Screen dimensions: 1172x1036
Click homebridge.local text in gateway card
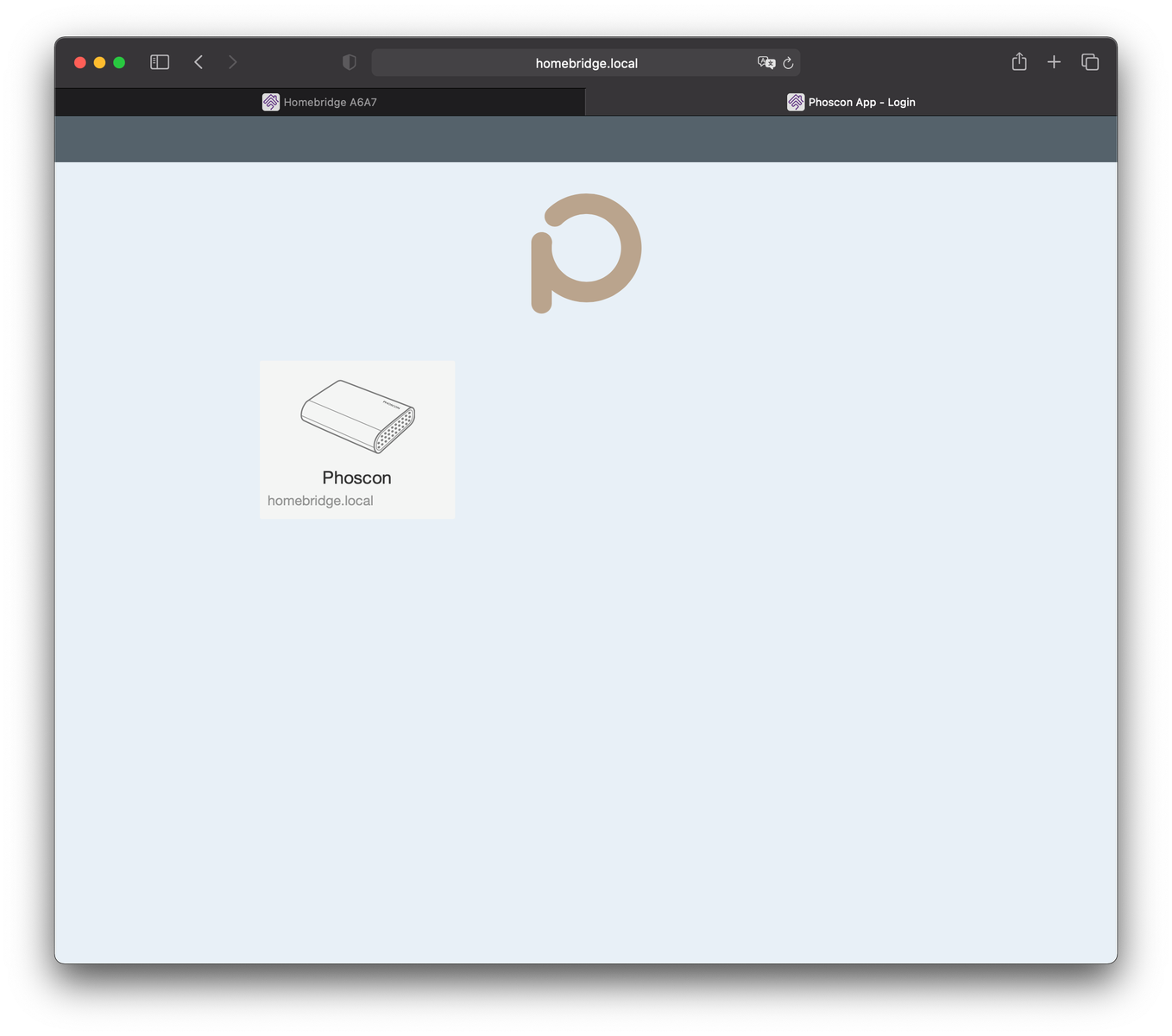coord(320,501)
